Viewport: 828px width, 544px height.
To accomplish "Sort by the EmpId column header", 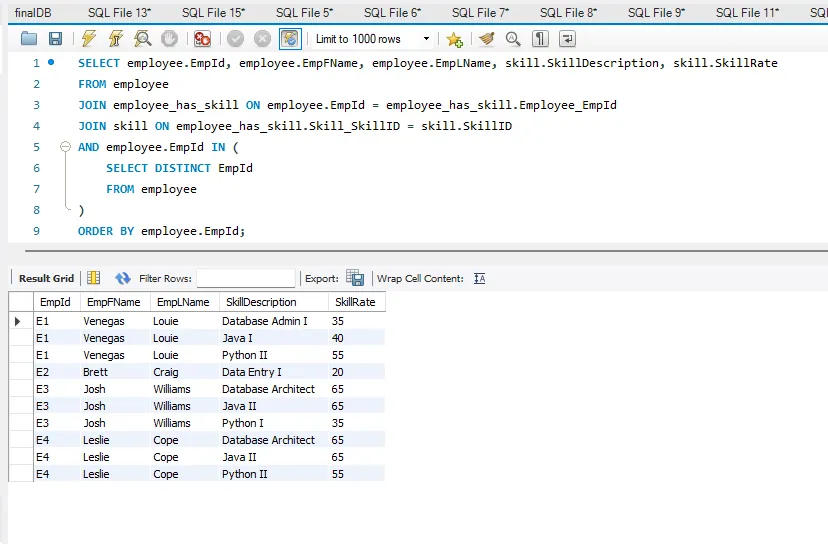I will point(57,302).
